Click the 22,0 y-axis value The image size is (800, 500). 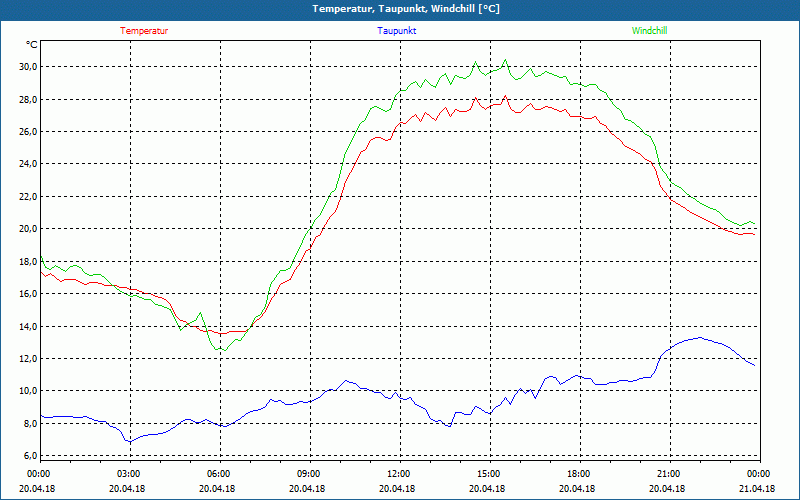click(x=29, y=196)
